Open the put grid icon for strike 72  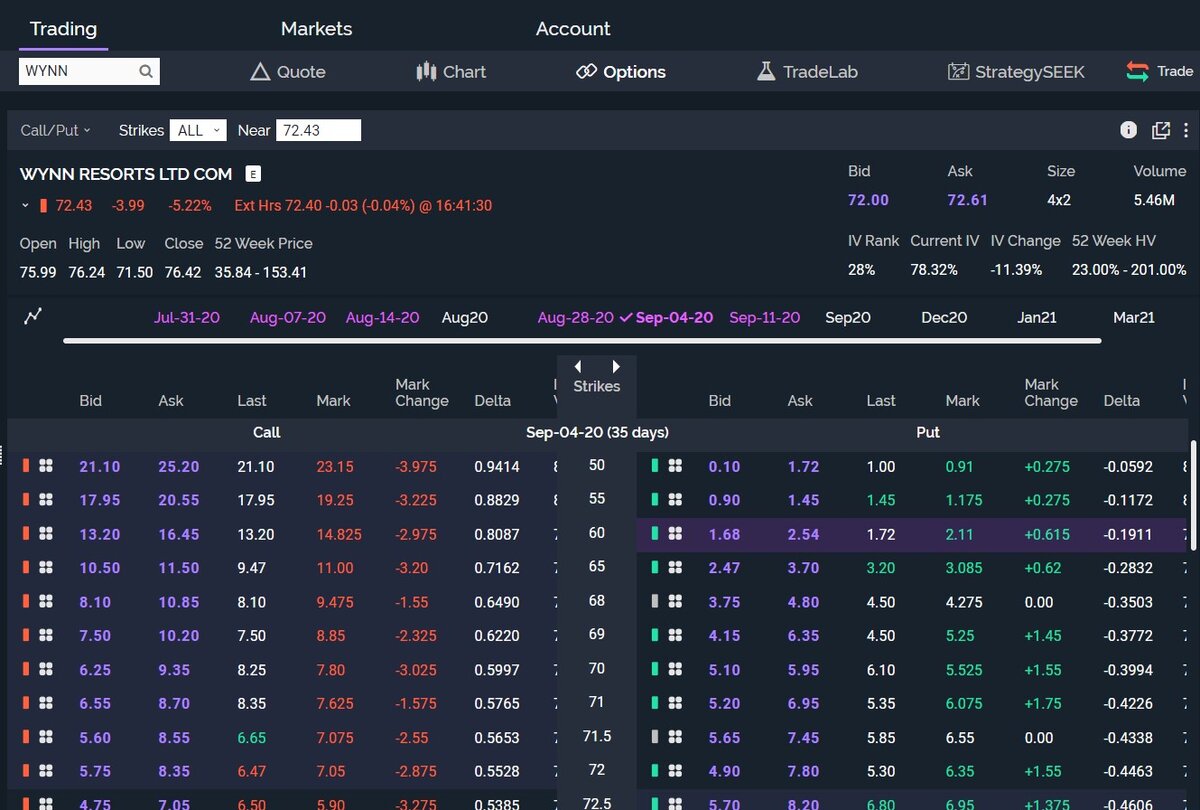[675, 772]
